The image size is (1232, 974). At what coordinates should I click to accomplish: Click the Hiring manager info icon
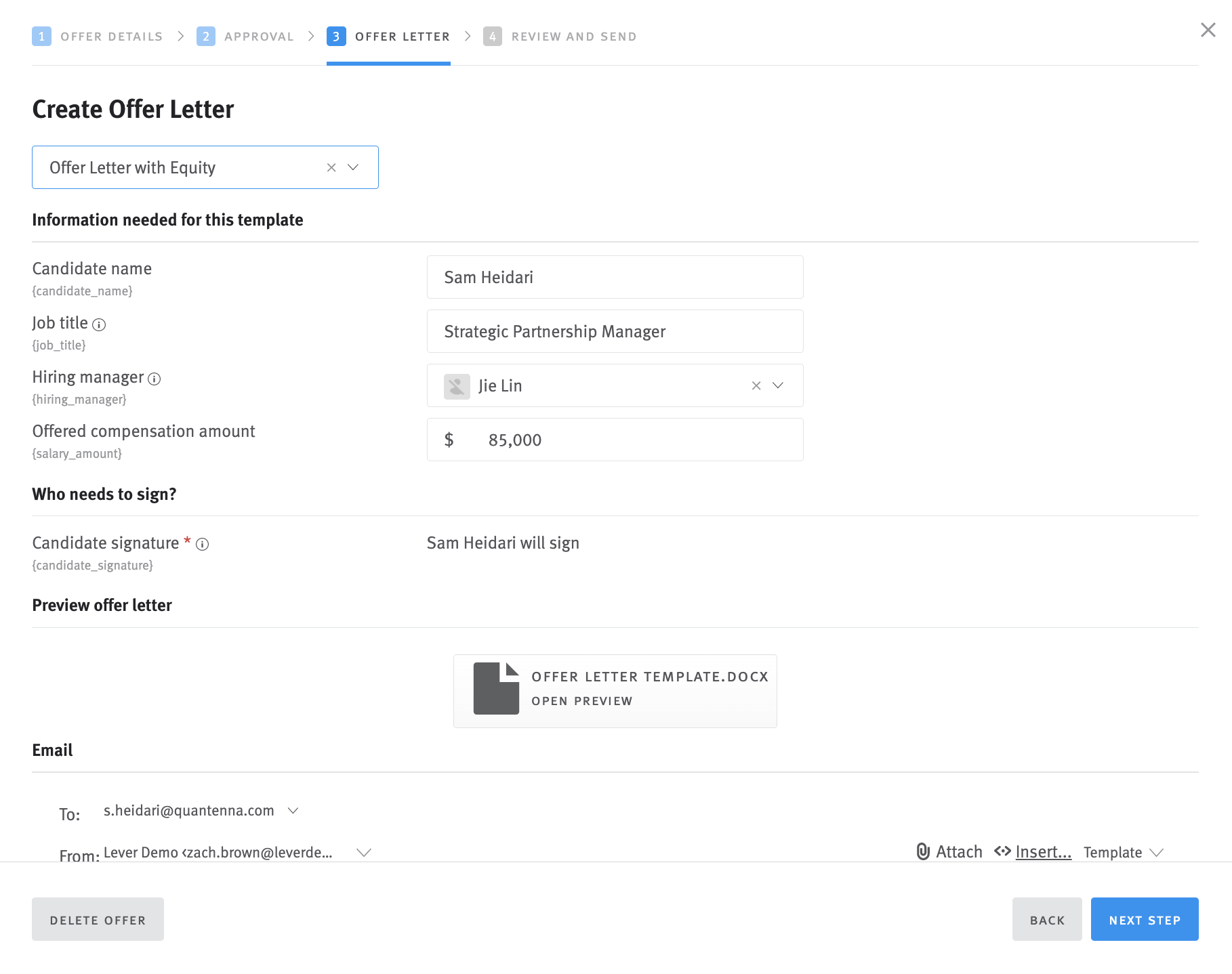[x=155, y=379]
